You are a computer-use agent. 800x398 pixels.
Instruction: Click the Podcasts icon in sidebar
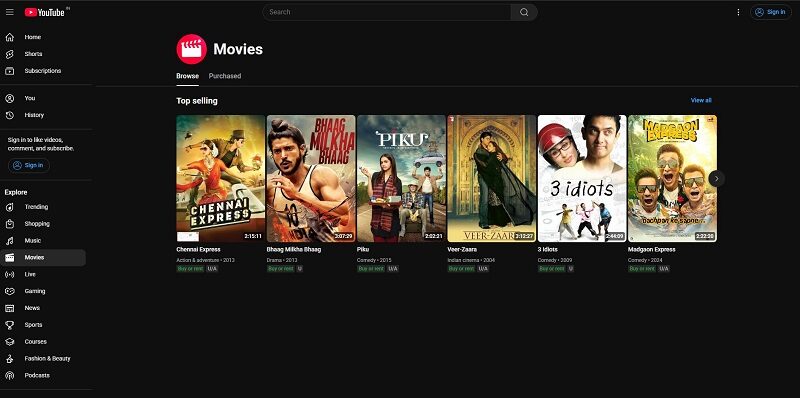pyautogui.click(x=10, y=376)
